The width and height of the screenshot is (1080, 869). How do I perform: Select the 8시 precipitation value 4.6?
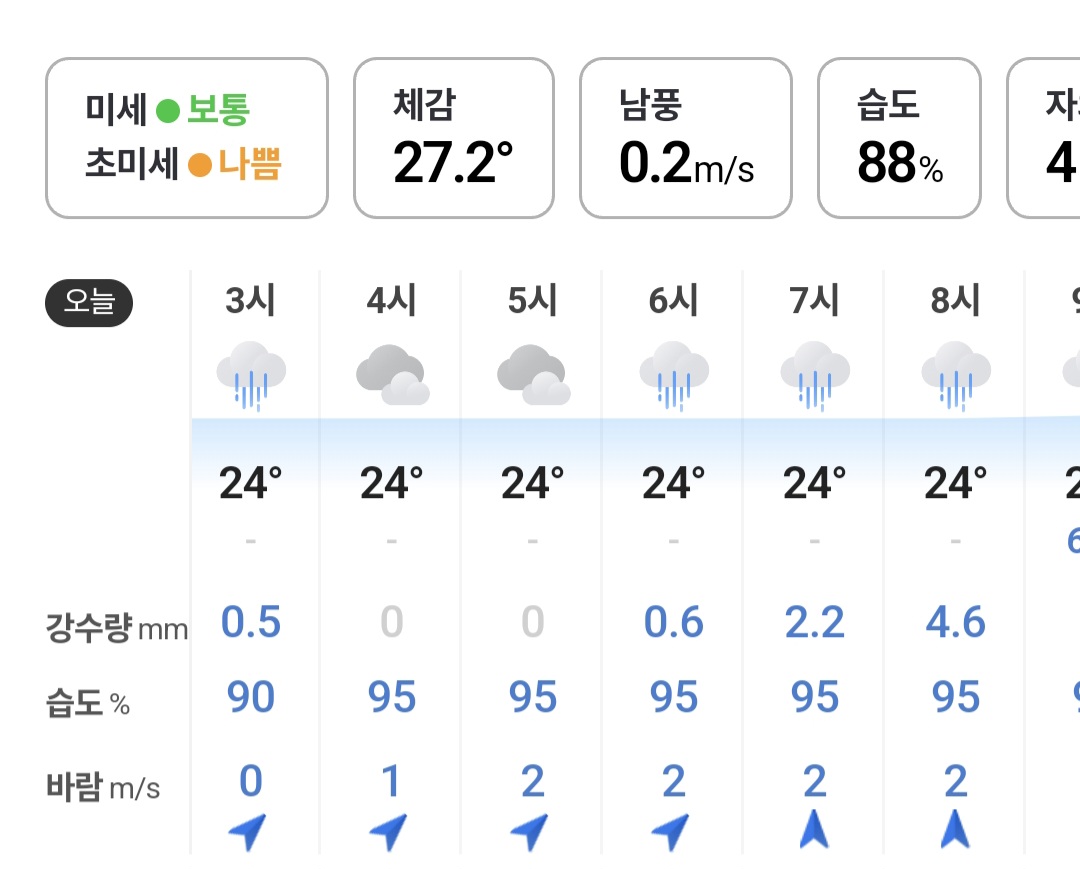pyautogui.click(x=955, y=622)
